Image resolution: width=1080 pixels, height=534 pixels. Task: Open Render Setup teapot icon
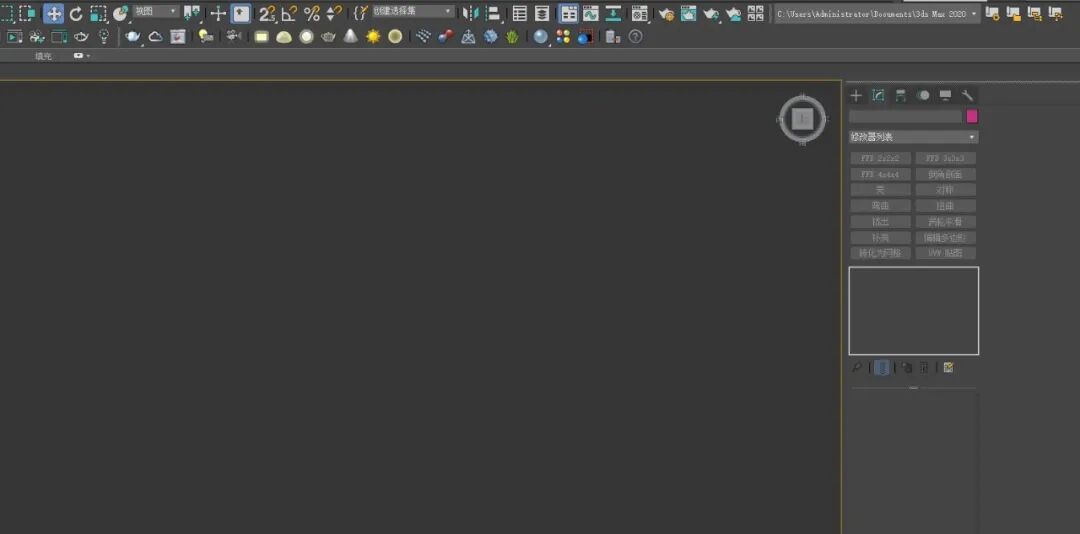point(666,13)
